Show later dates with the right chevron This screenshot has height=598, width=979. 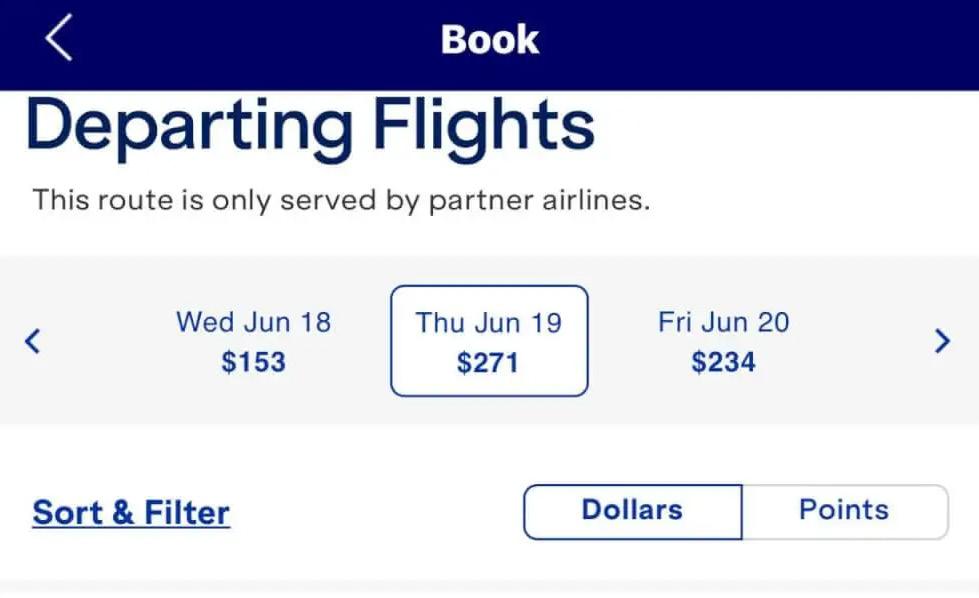(x=942, y=341)
